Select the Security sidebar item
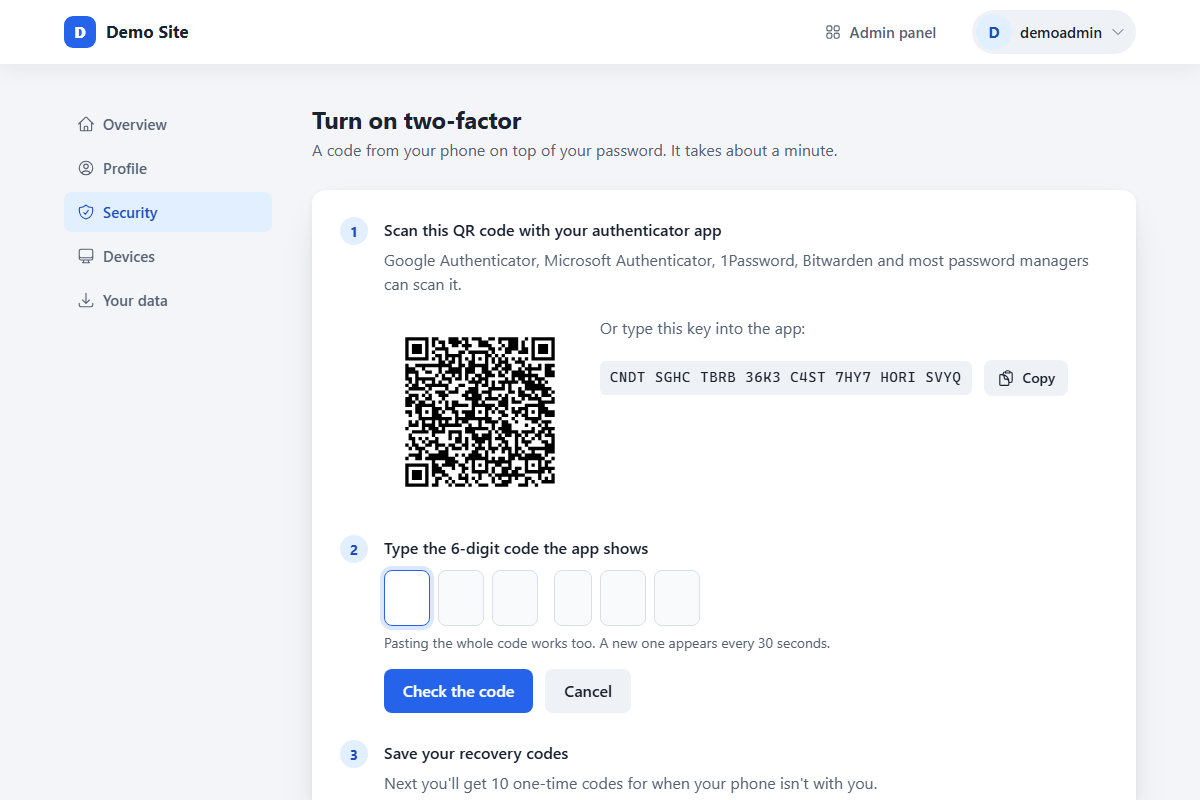This screenshot has height=800, width=1200. pos(168,212)
